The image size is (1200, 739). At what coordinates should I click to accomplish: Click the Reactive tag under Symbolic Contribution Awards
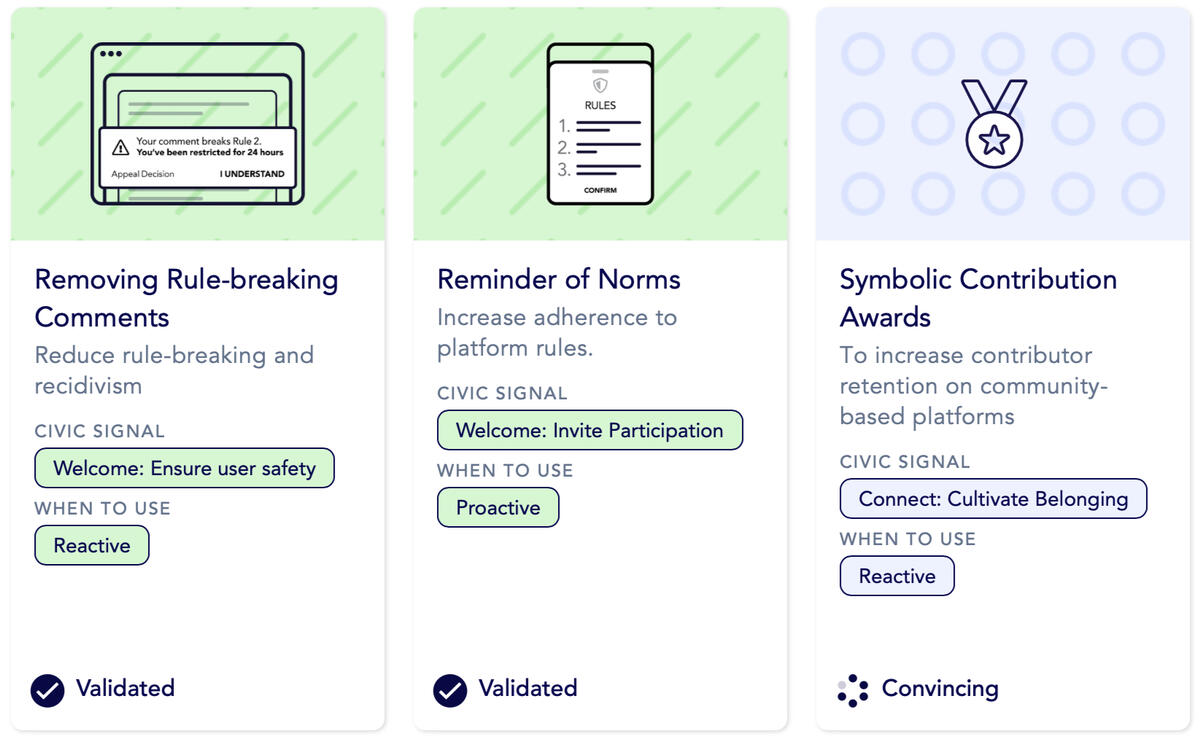(897, 576)
